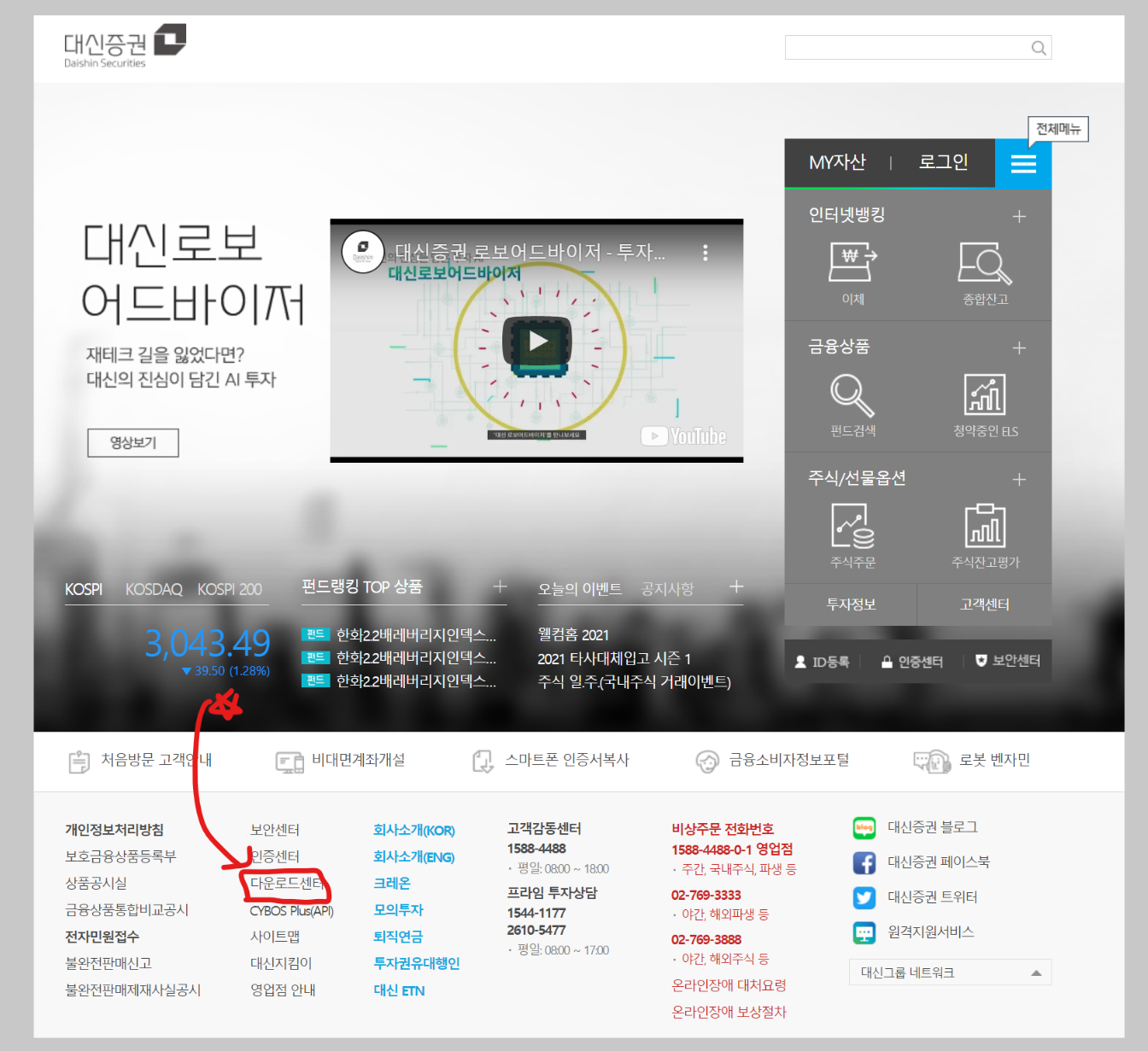Open 온라인장애 대처요령 link
1148x1051 pixels.
pyautogui.click(x=729, y=985)
